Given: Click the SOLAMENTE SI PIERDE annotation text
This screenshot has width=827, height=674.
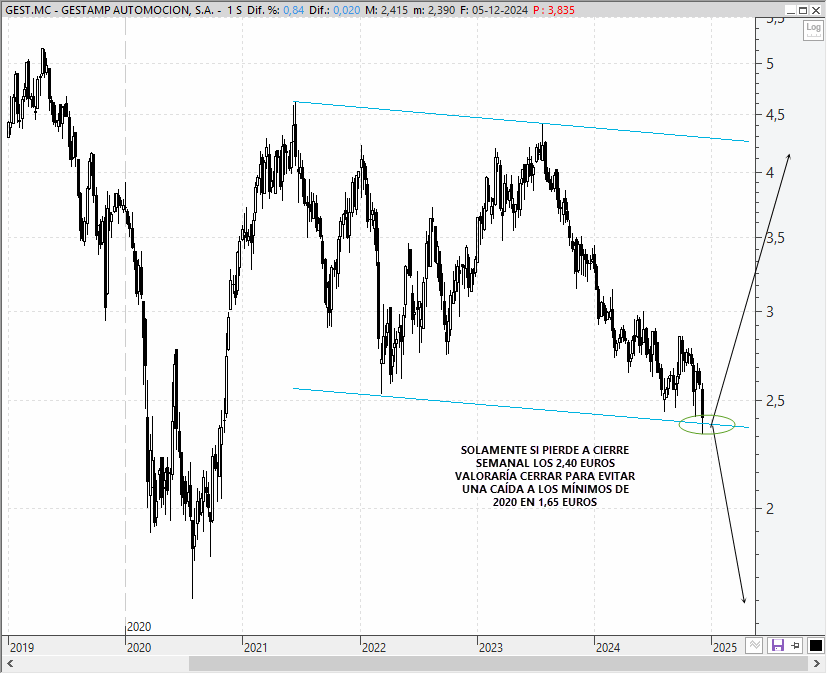Looking at the screenshot, I should [x=545, y=476].
